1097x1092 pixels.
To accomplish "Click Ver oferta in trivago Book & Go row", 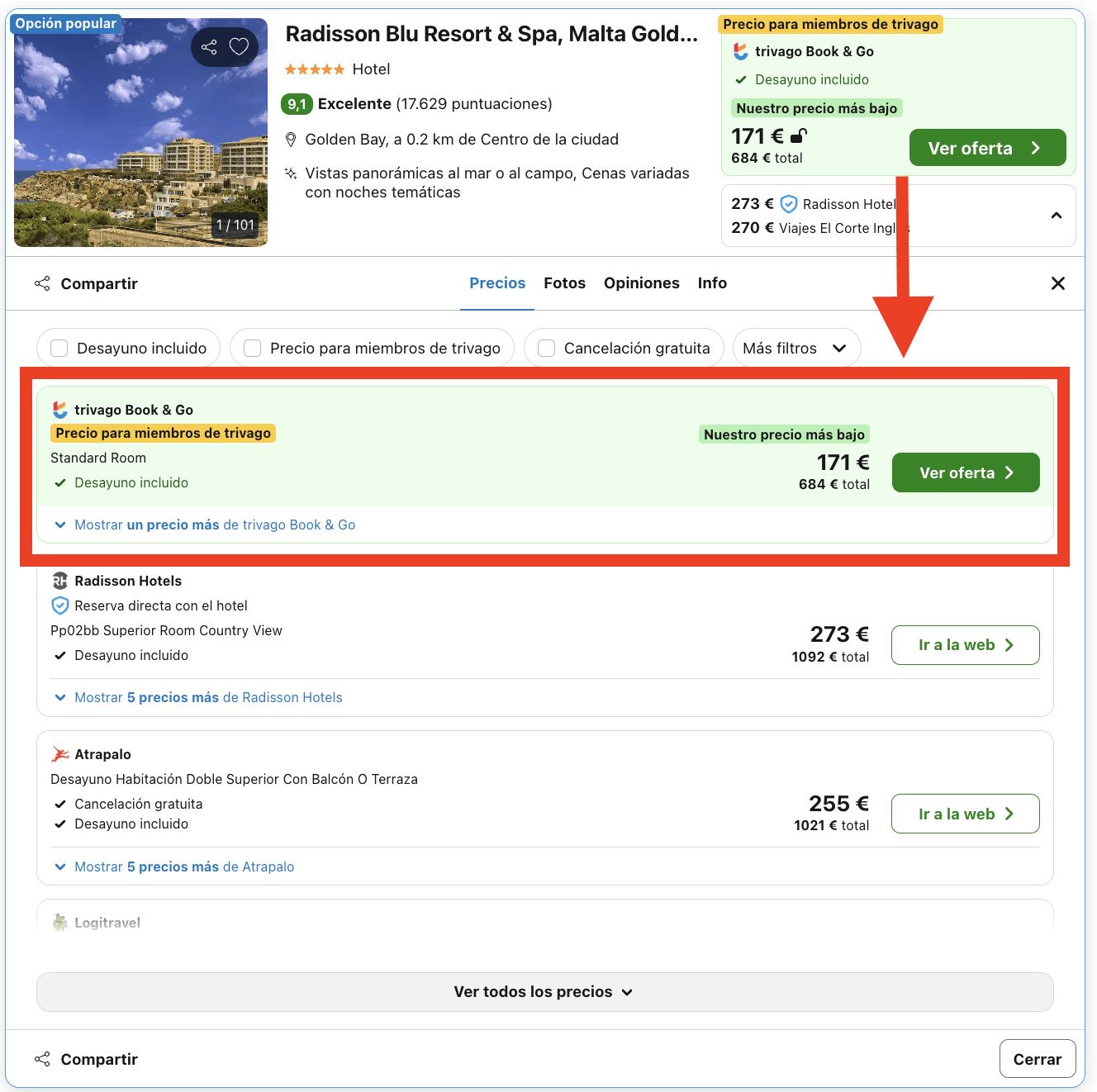I will pyautogui.click(x=966, y=472).
